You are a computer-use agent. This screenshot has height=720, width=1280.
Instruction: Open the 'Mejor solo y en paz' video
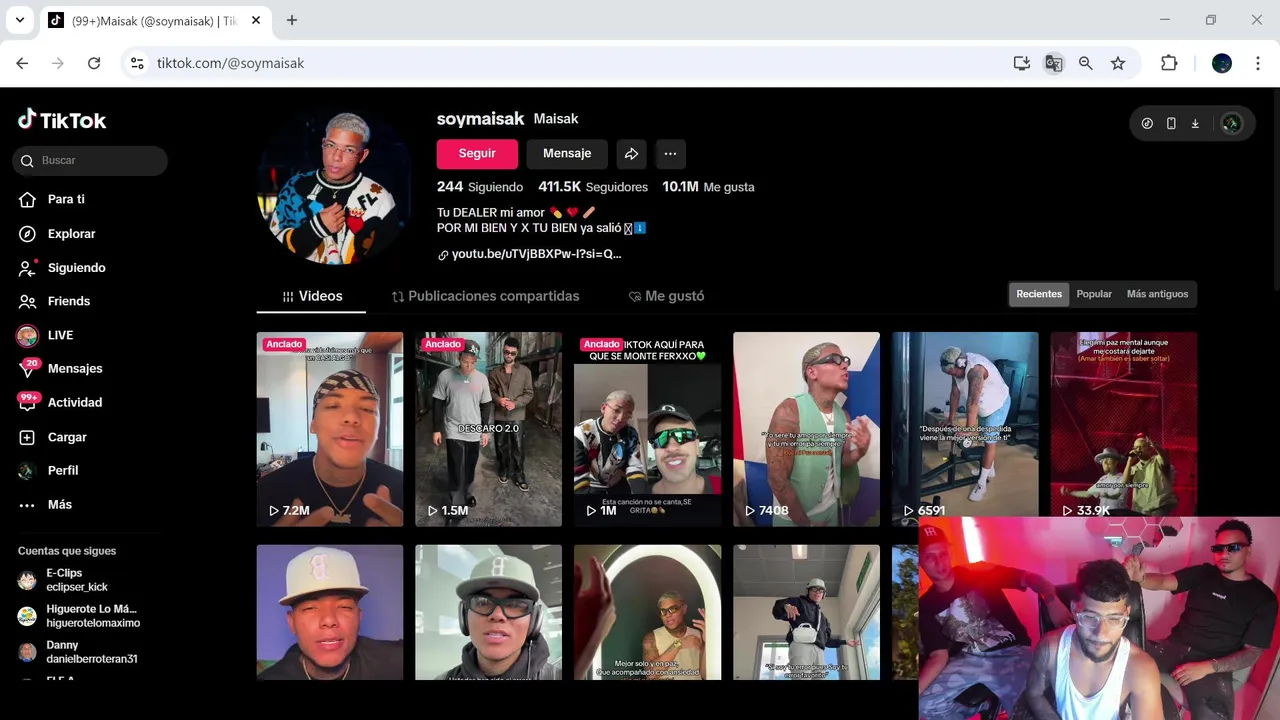(x=647, y=612)
